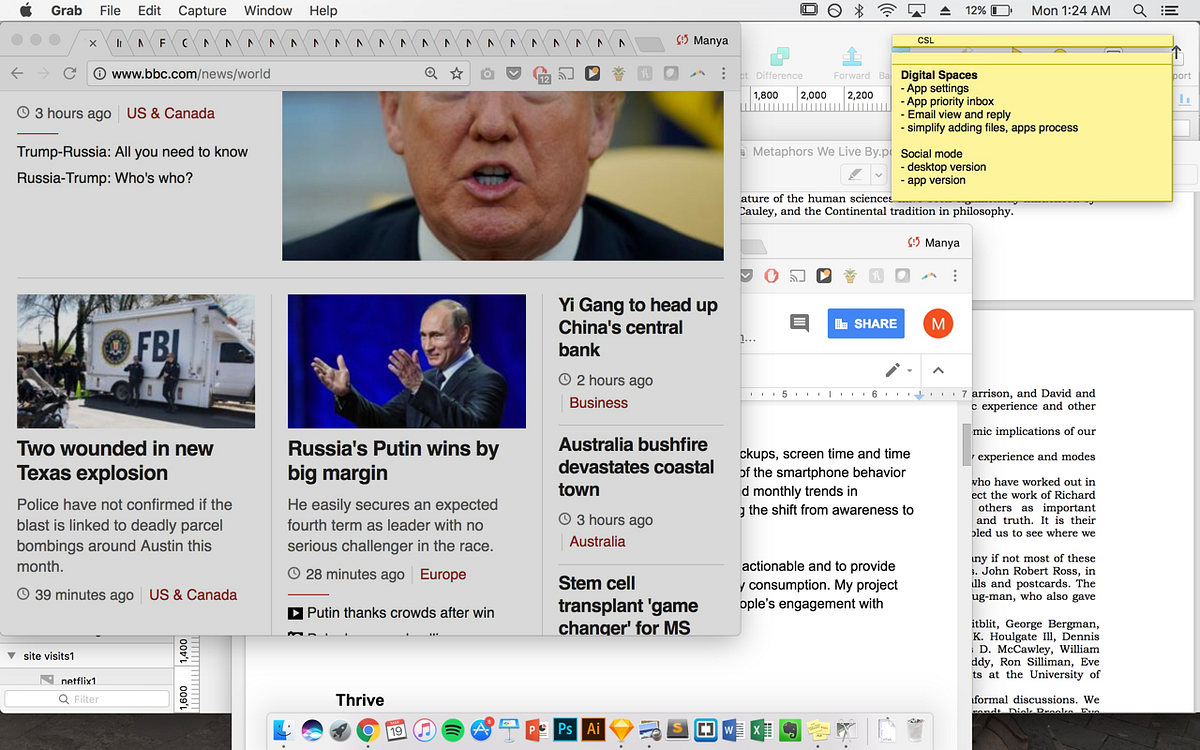Click 'Metaphors We Live By' PDF window title
The width and height of the screenshot is (1200, 750).
click(821, 151)
